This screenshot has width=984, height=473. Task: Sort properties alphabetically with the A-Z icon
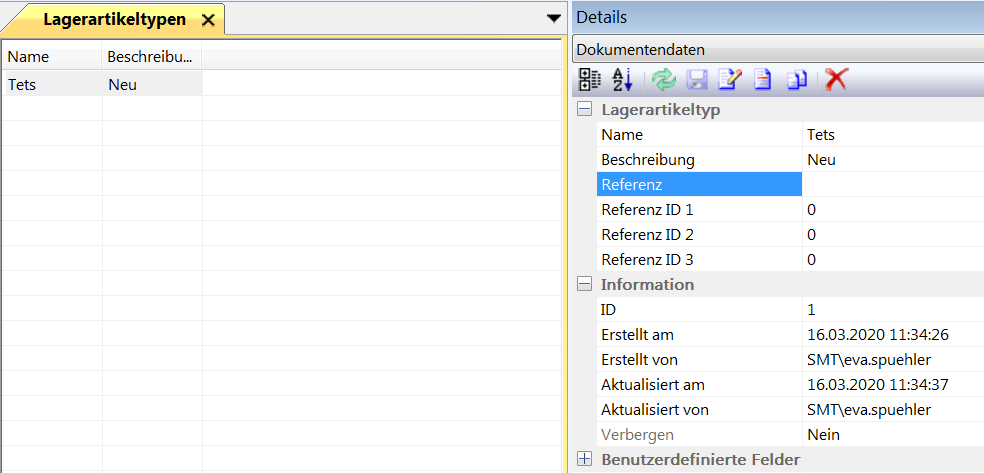coord(622,81)
